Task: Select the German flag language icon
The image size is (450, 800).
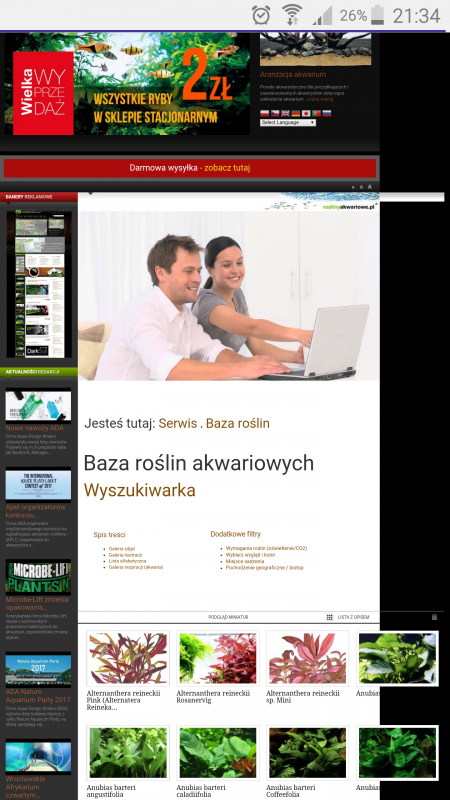Action: coord(295,113)
